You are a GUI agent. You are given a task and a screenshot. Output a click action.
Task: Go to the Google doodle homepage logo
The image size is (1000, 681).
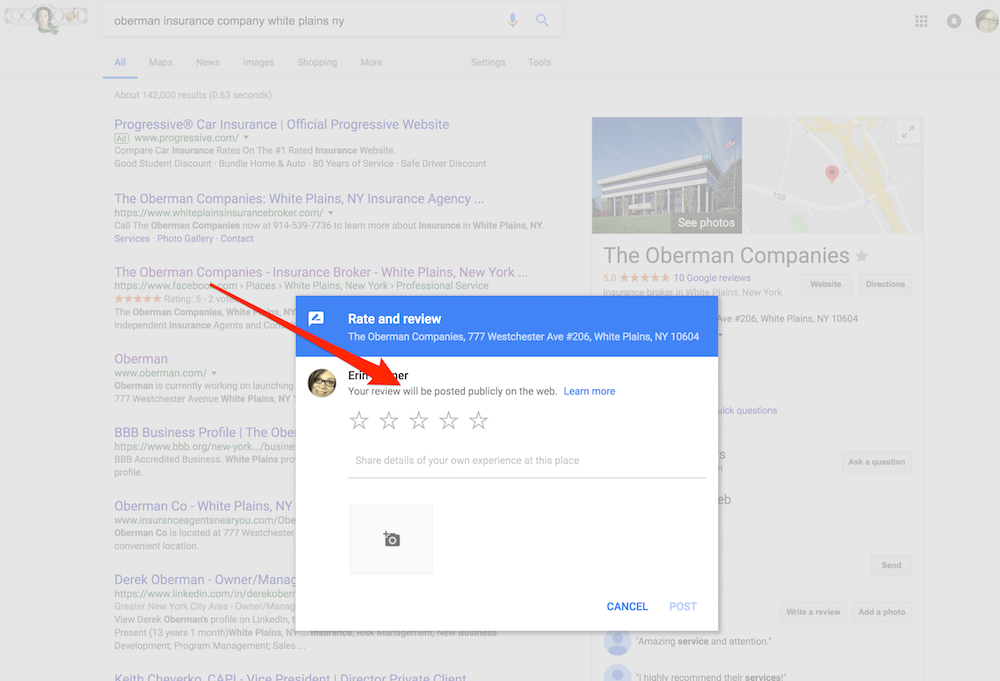(46, 18)
